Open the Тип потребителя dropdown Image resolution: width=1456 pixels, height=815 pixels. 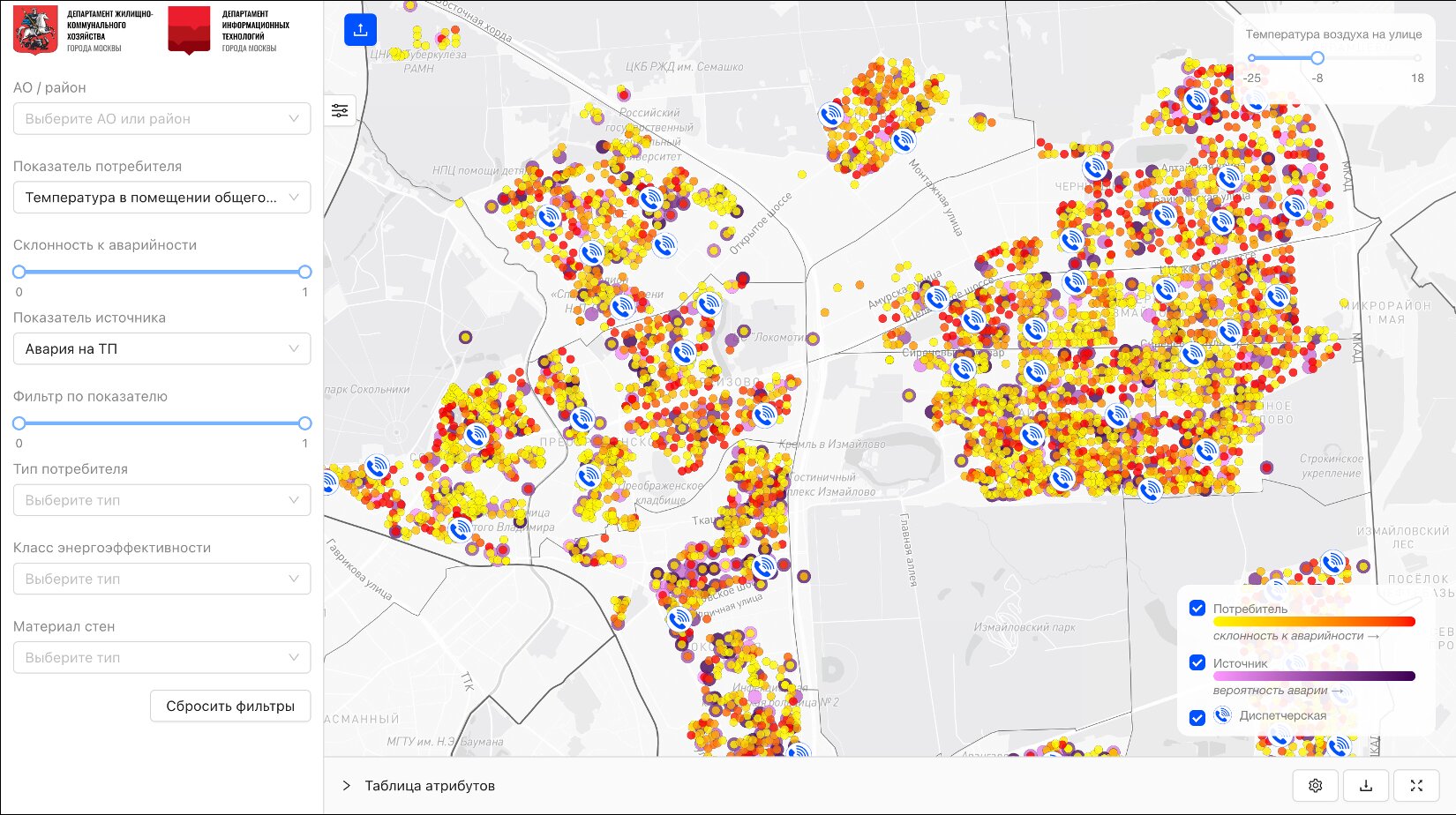point(161,500)
